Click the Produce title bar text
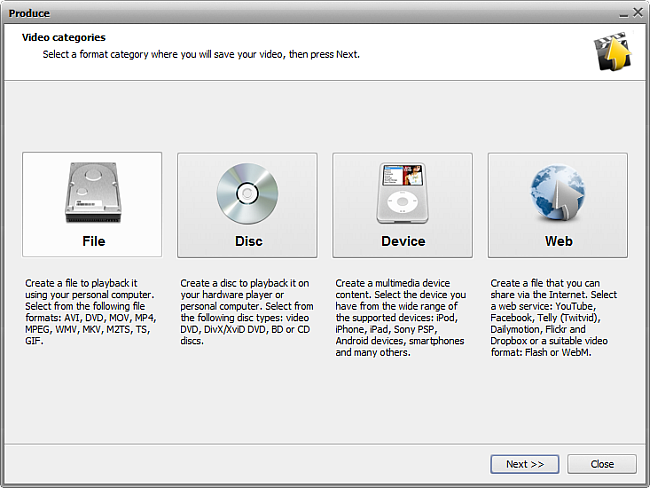 tap(29, 14)
